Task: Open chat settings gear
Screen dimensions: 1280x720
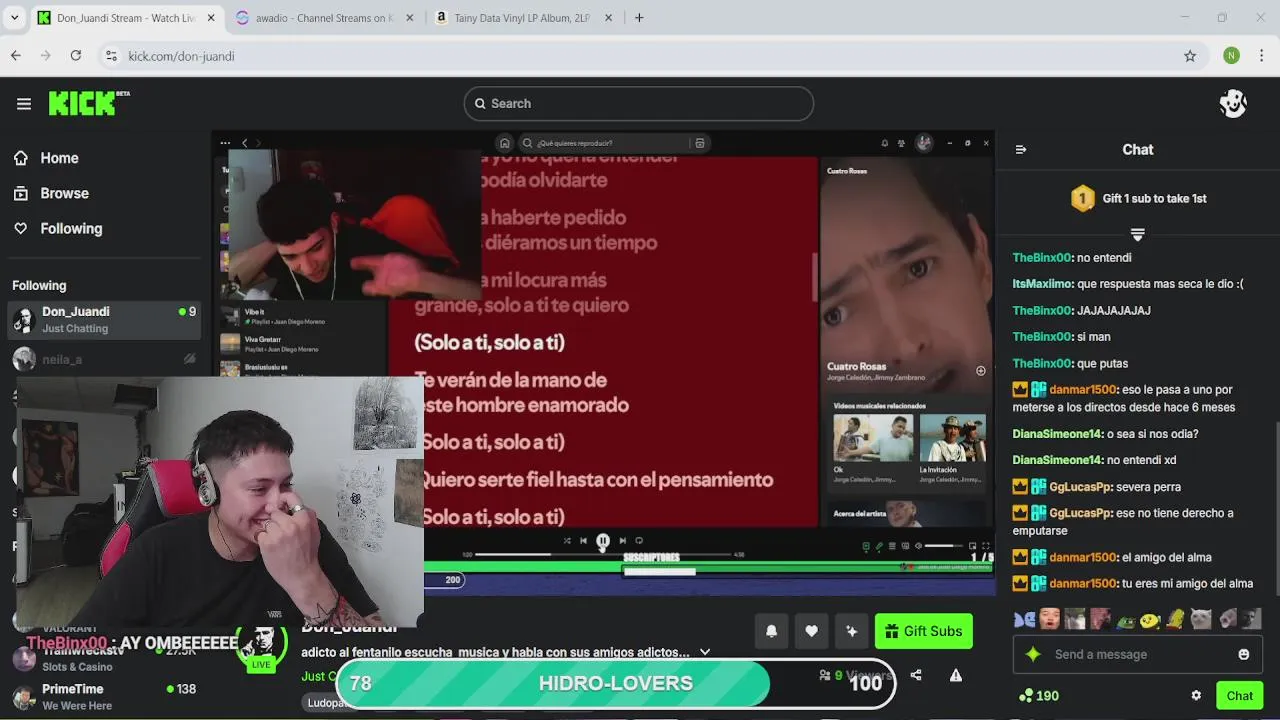Action: coord(1196,696)
